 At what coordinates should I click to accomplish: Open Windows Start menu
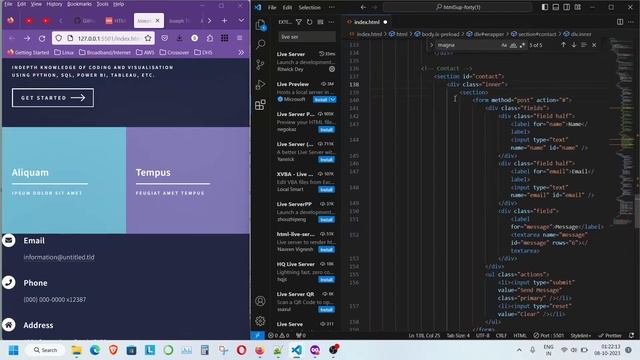click(x=13, y=350)
